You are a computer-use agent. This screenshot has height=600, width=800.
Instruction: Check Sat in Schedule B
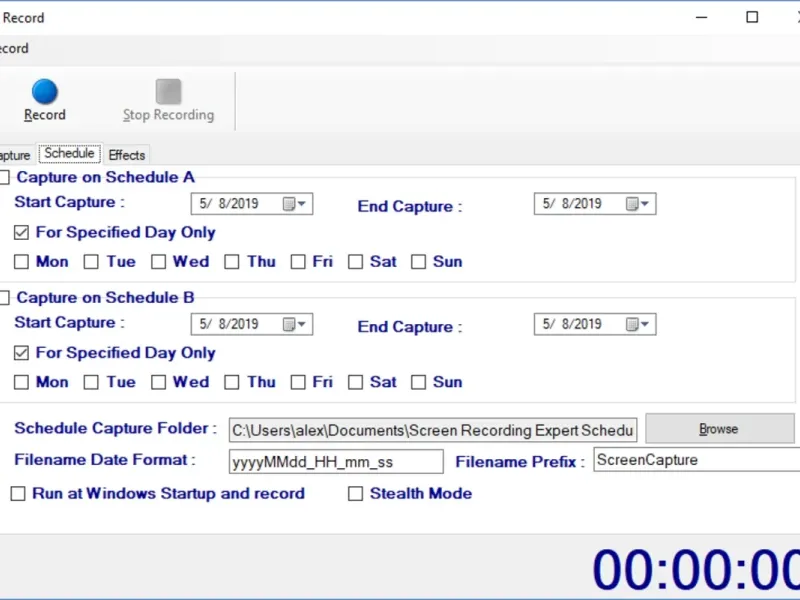tap(356, 382)
